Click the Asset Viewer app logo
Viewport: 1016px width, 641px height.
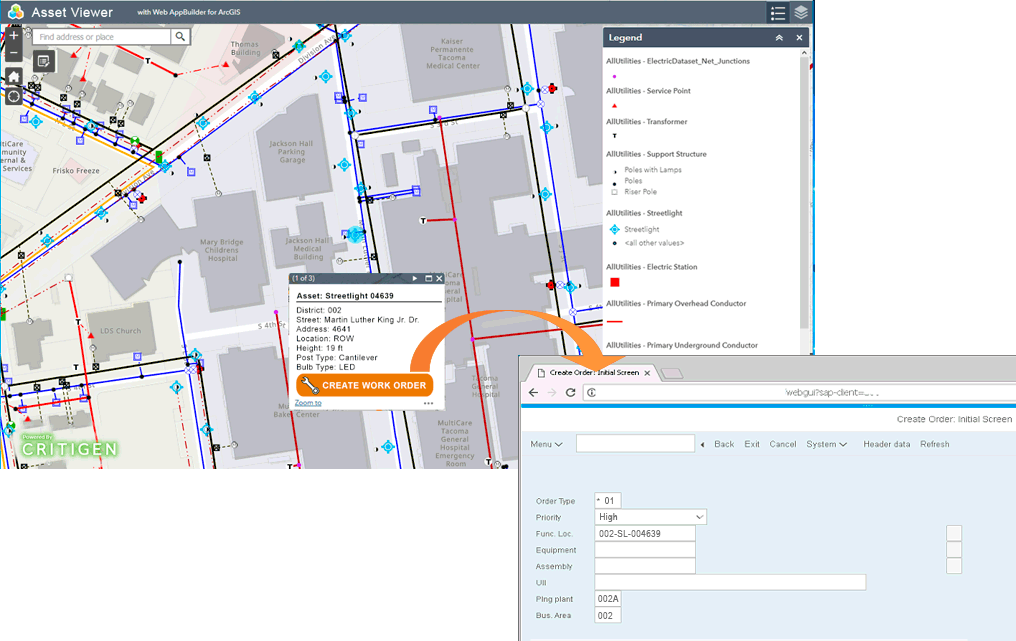click(16, 12)
